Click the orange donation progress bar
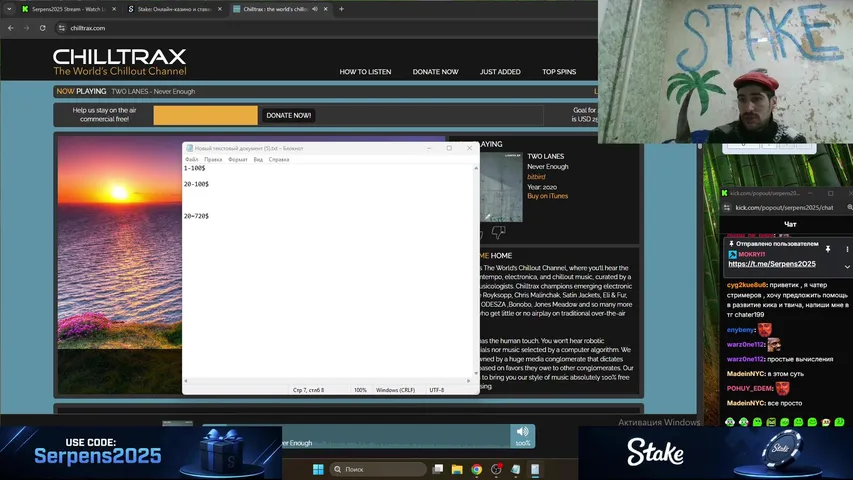Screen dimensions: 853x480 (206, 115)
